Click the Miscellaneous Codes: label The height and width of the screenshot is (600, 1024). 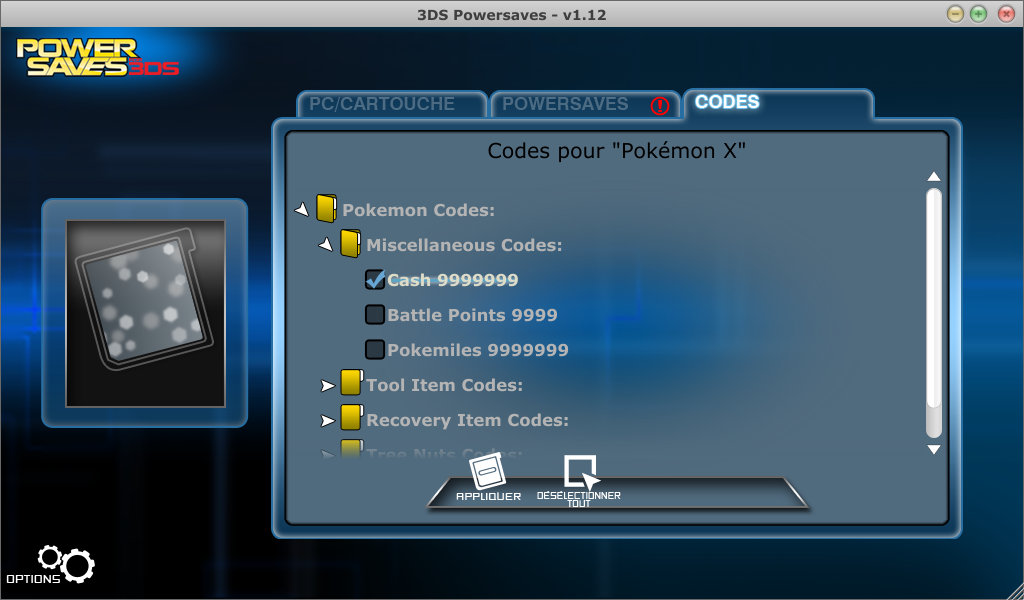pos(464,245)
